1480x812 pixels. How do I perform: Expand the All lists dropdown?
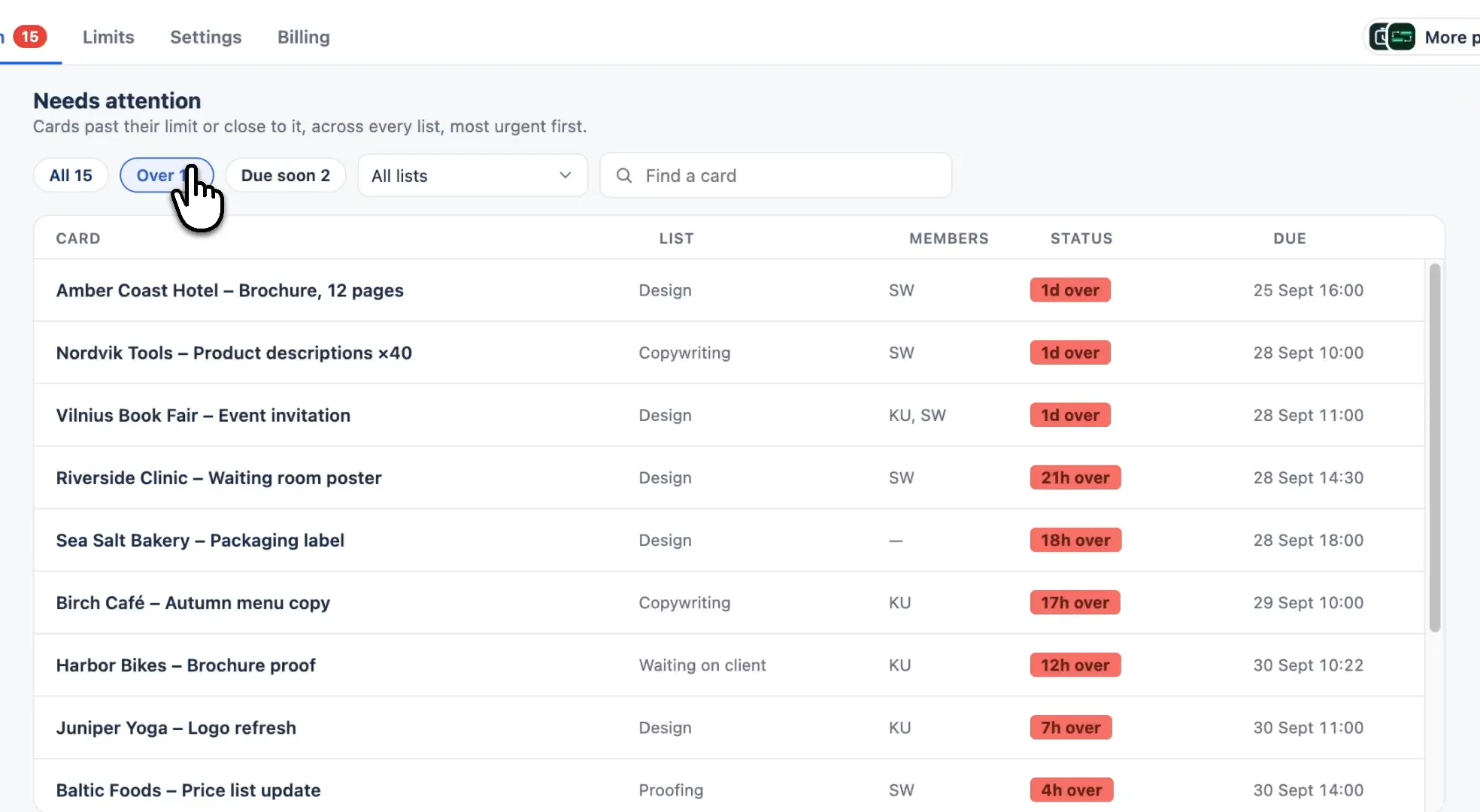click(x=472, y=175)
